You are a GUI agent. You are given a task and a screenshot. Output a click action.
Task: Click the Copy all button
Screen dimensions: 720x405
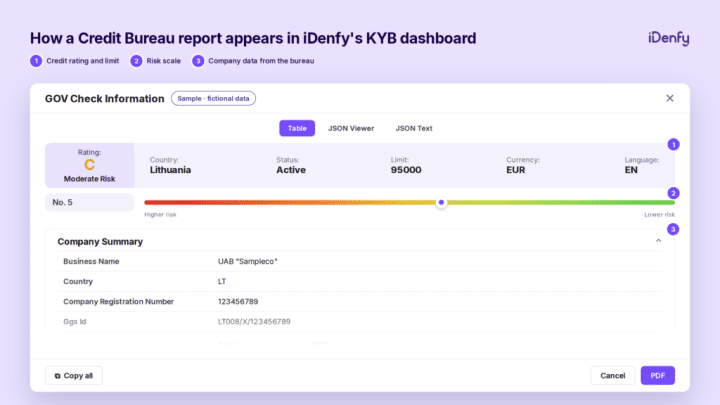tap(74, 376)
